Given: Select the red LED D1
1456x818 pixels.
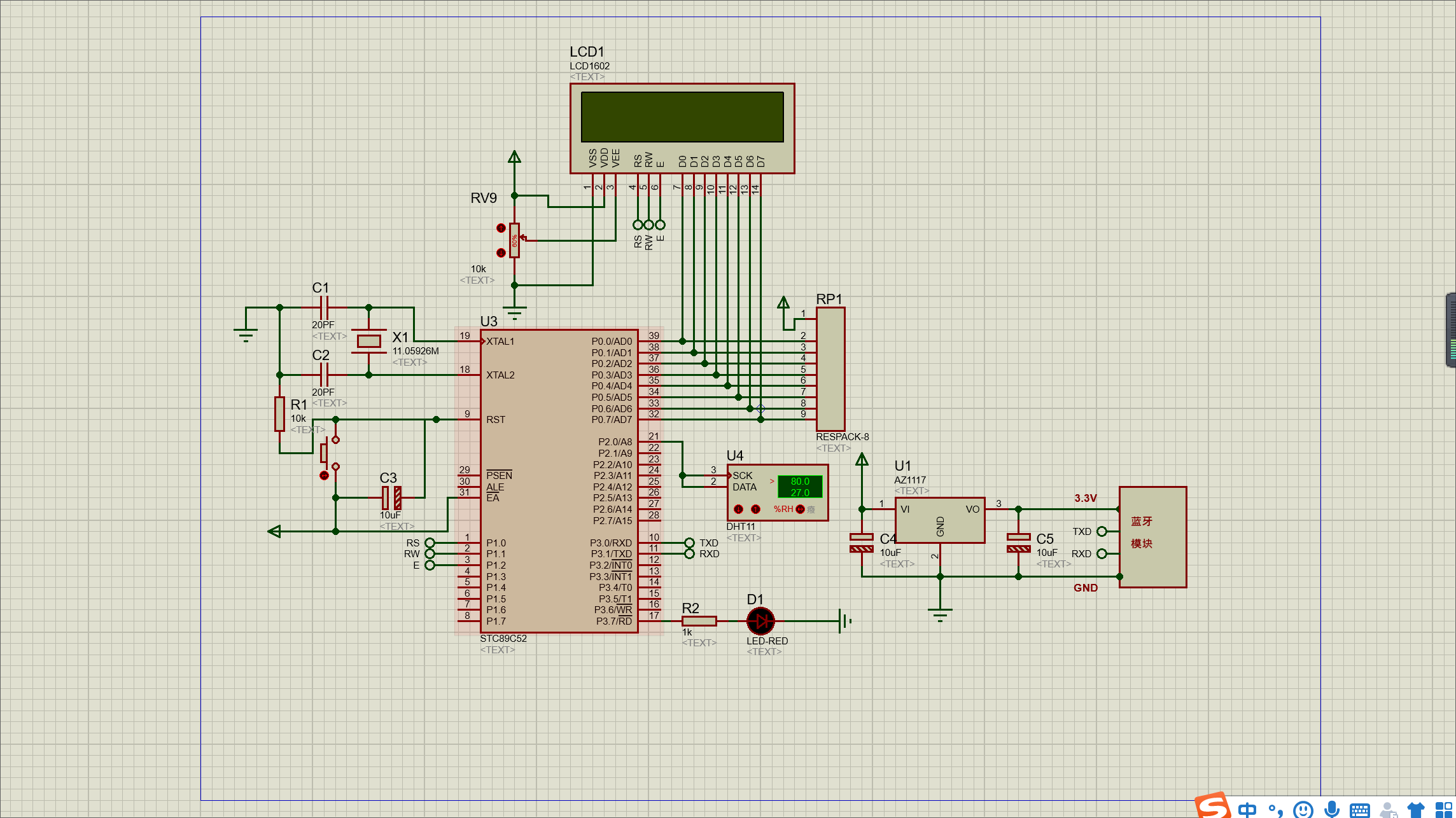Looking at the screenshot, I should 760,621.
